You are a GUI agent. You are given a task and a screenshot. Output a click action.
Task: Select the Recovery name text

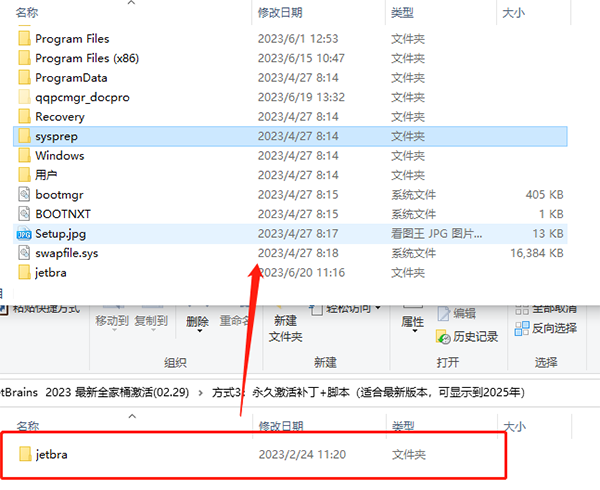pyautogui.click(x=60, y=117)
